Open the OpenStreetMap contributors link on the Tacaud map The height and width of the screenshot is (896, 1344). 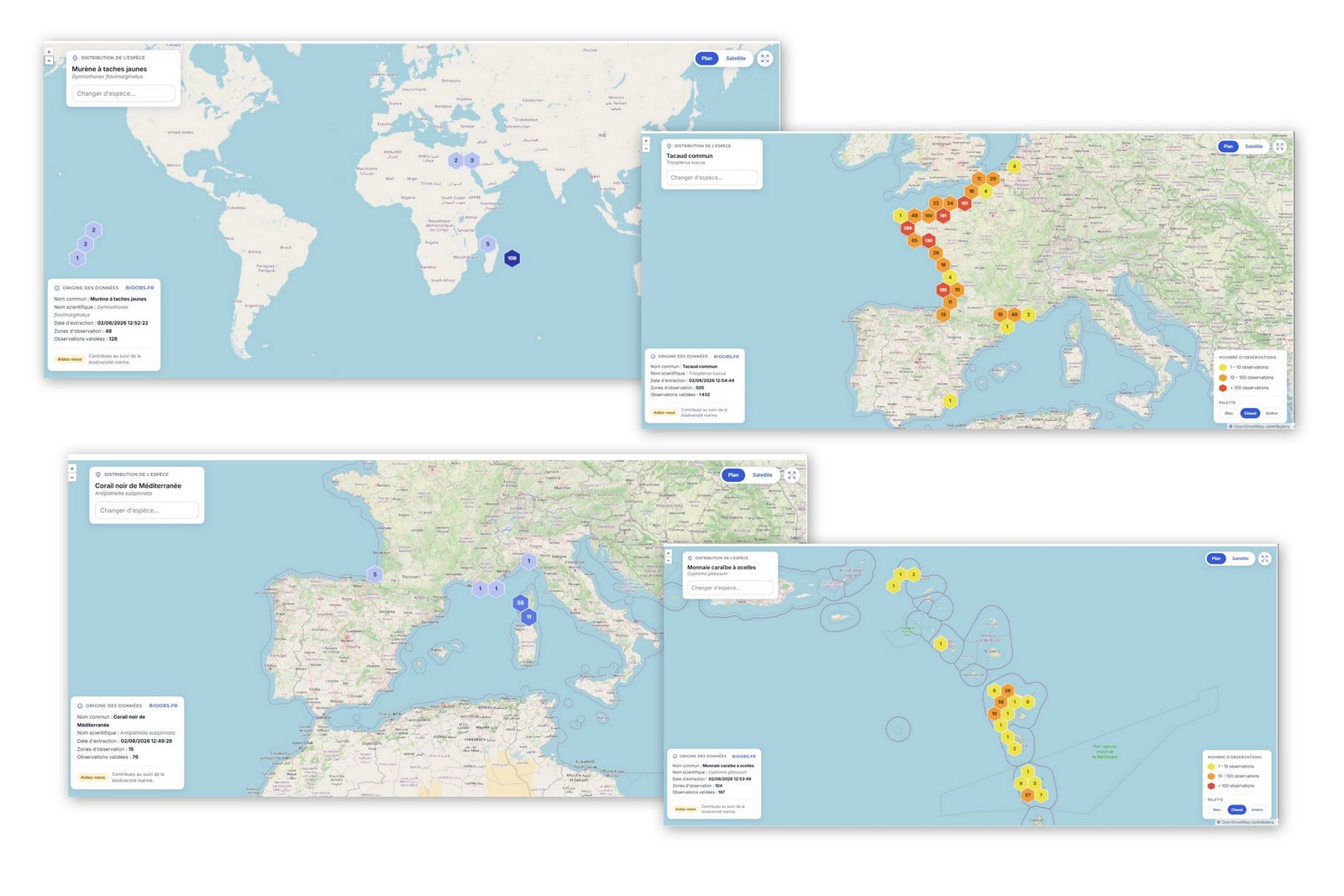tap(1260, 427)
